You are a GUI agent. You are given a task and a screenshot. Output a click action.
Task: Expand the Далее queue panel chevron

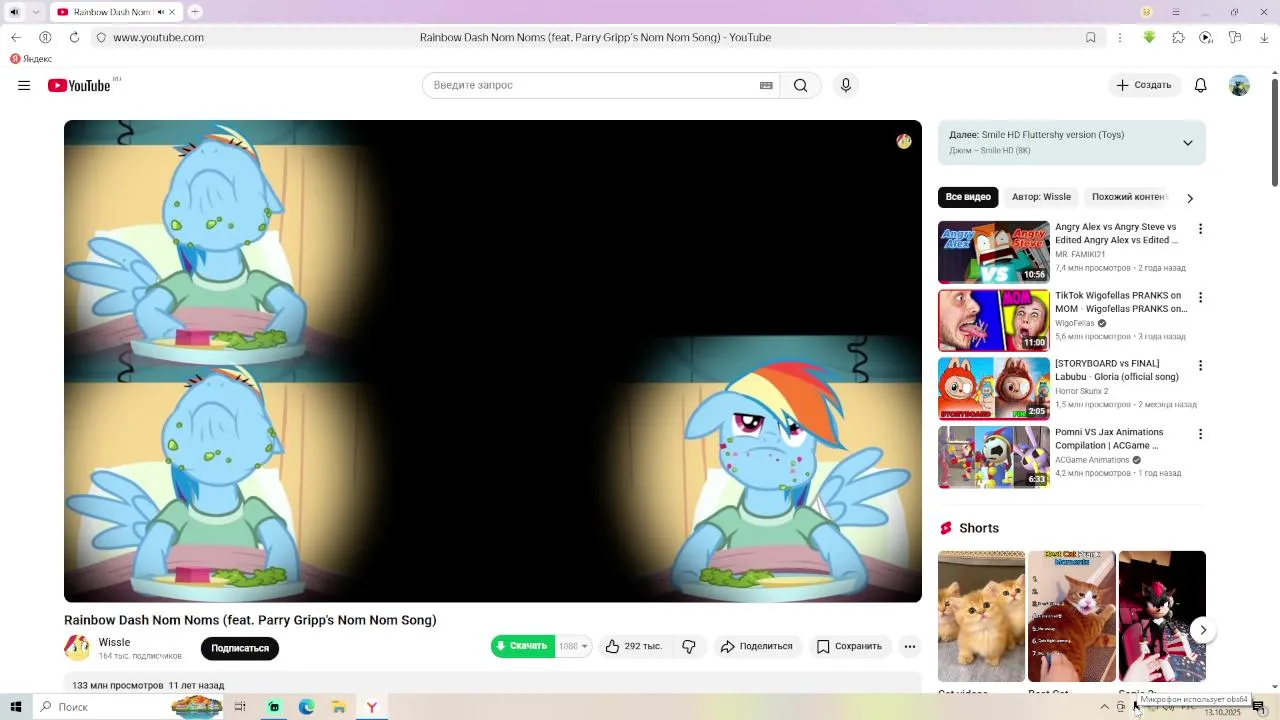click(1188, 143)
